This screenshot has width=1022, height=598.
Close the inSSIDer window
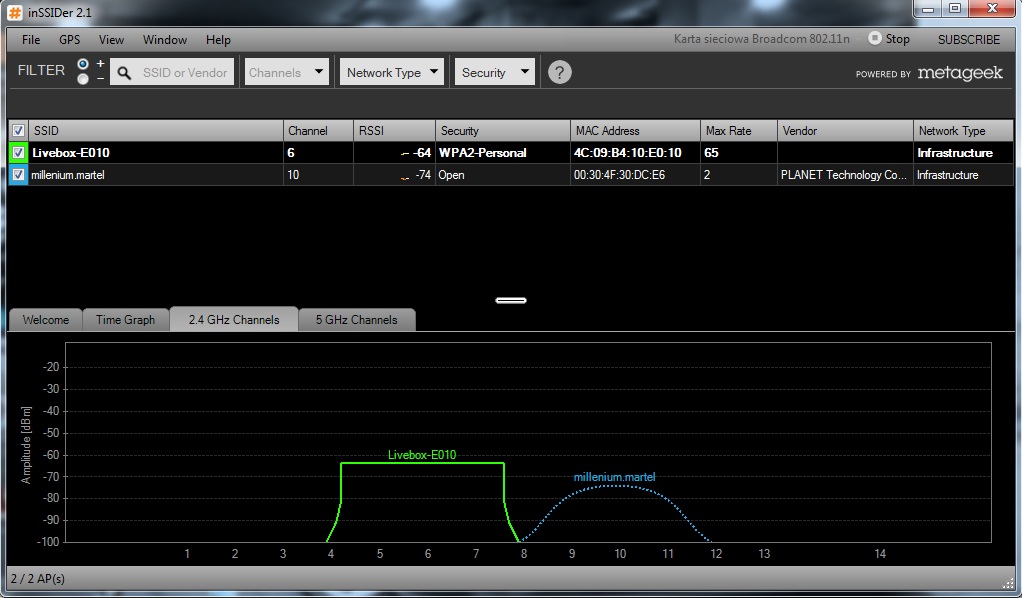(992, 9)
